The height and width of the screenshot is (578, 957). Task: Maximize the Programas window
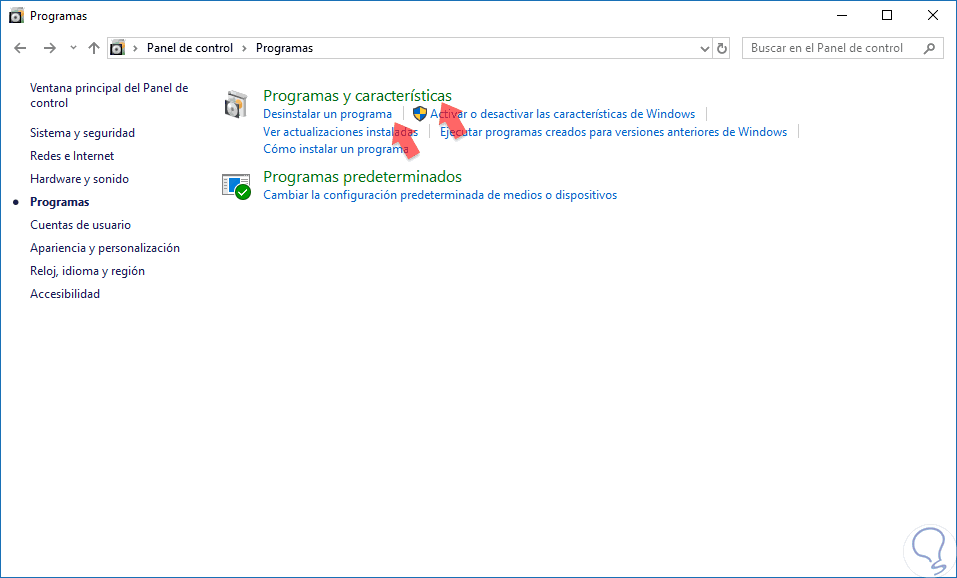click(x=887, y=16)
